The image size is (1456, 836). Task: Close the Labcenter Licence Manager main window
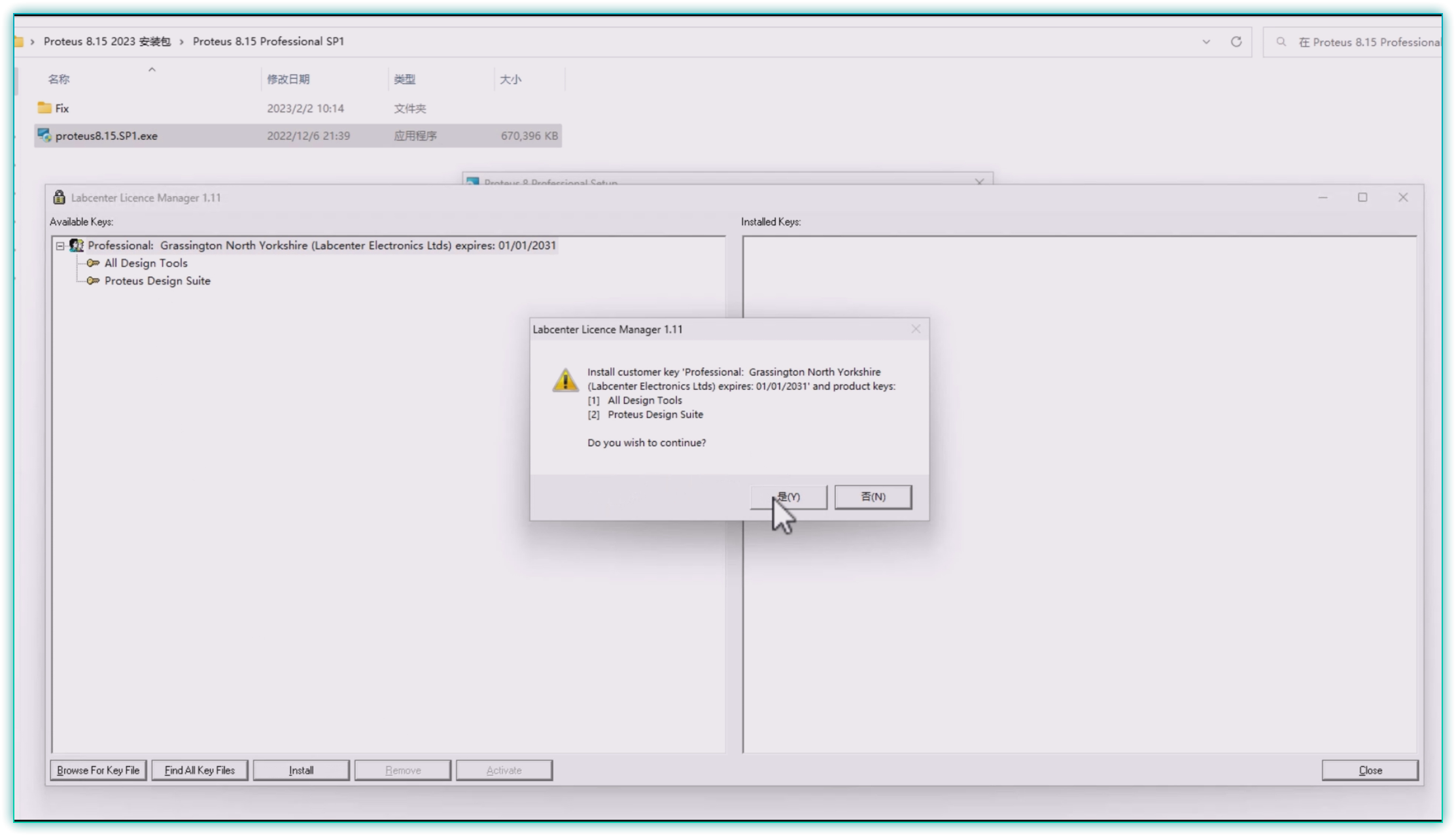(x=1403, y=198)
